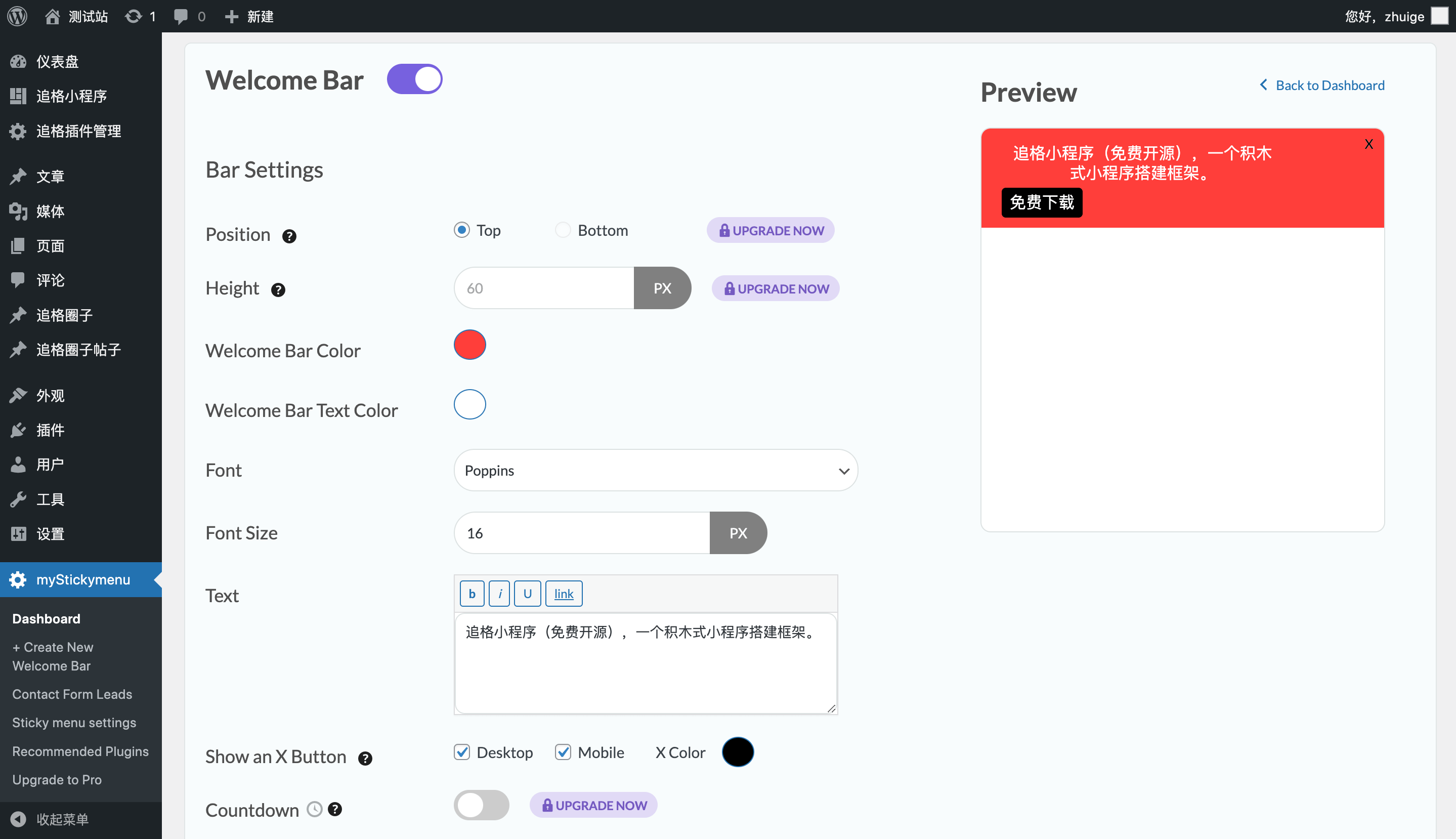The width and height of the screenshot is (1456, 839).
Task: Click UPGRADE NOW next to Countdown
Action: 594,805
